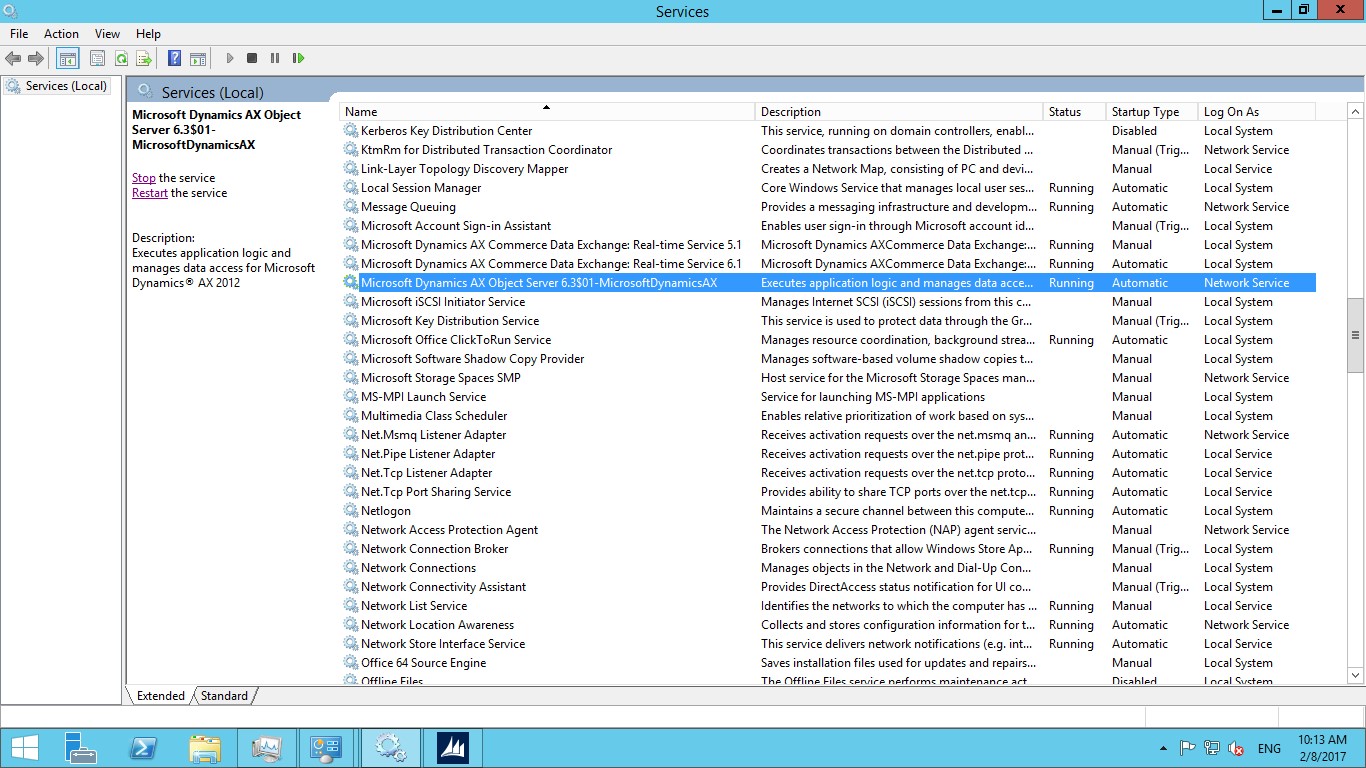Open the View menu
The height and width of the screenshot is (768, 1366).
pyautogui.click(x=107, y=34)
